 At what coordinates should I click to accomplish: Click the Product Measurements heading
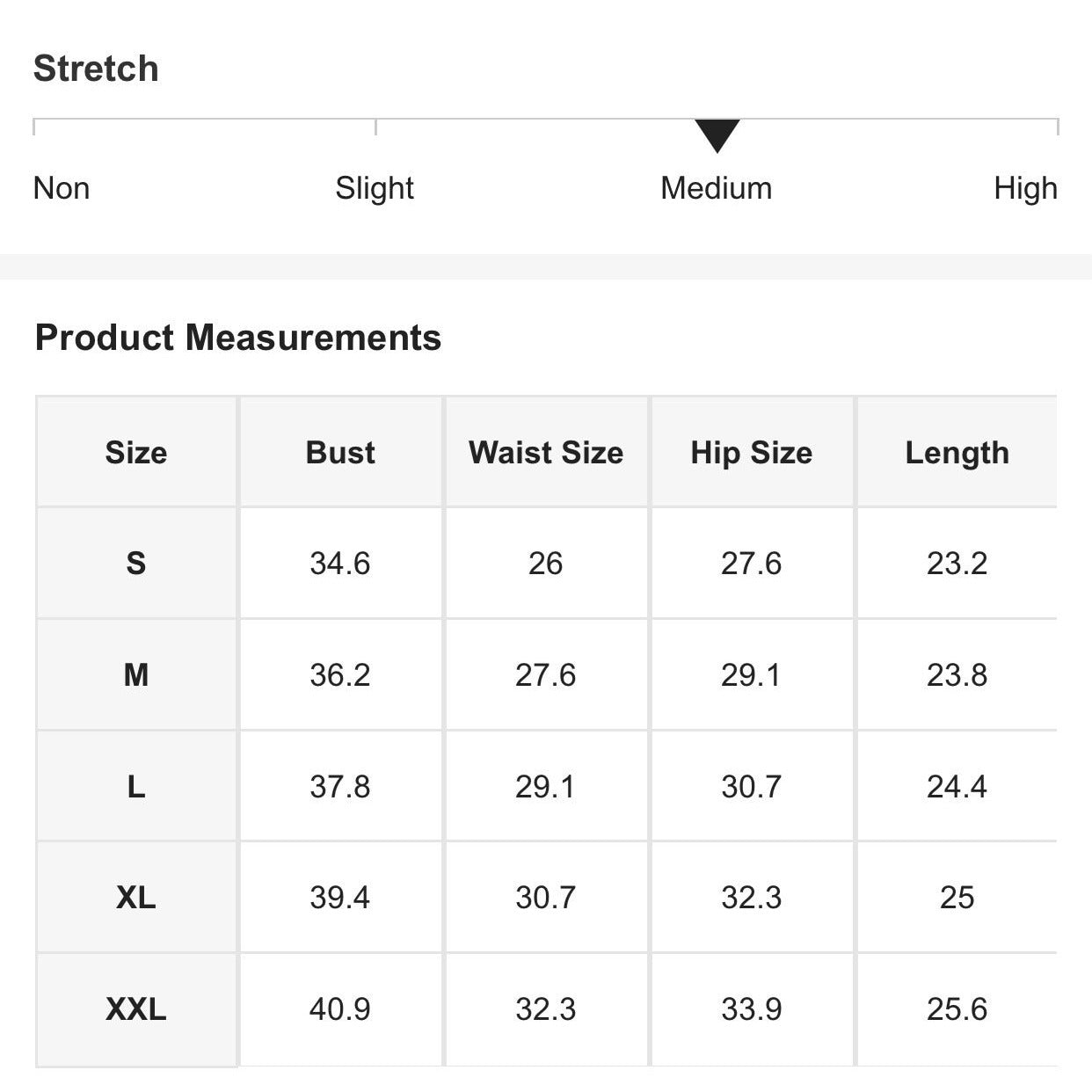(237, 338)
